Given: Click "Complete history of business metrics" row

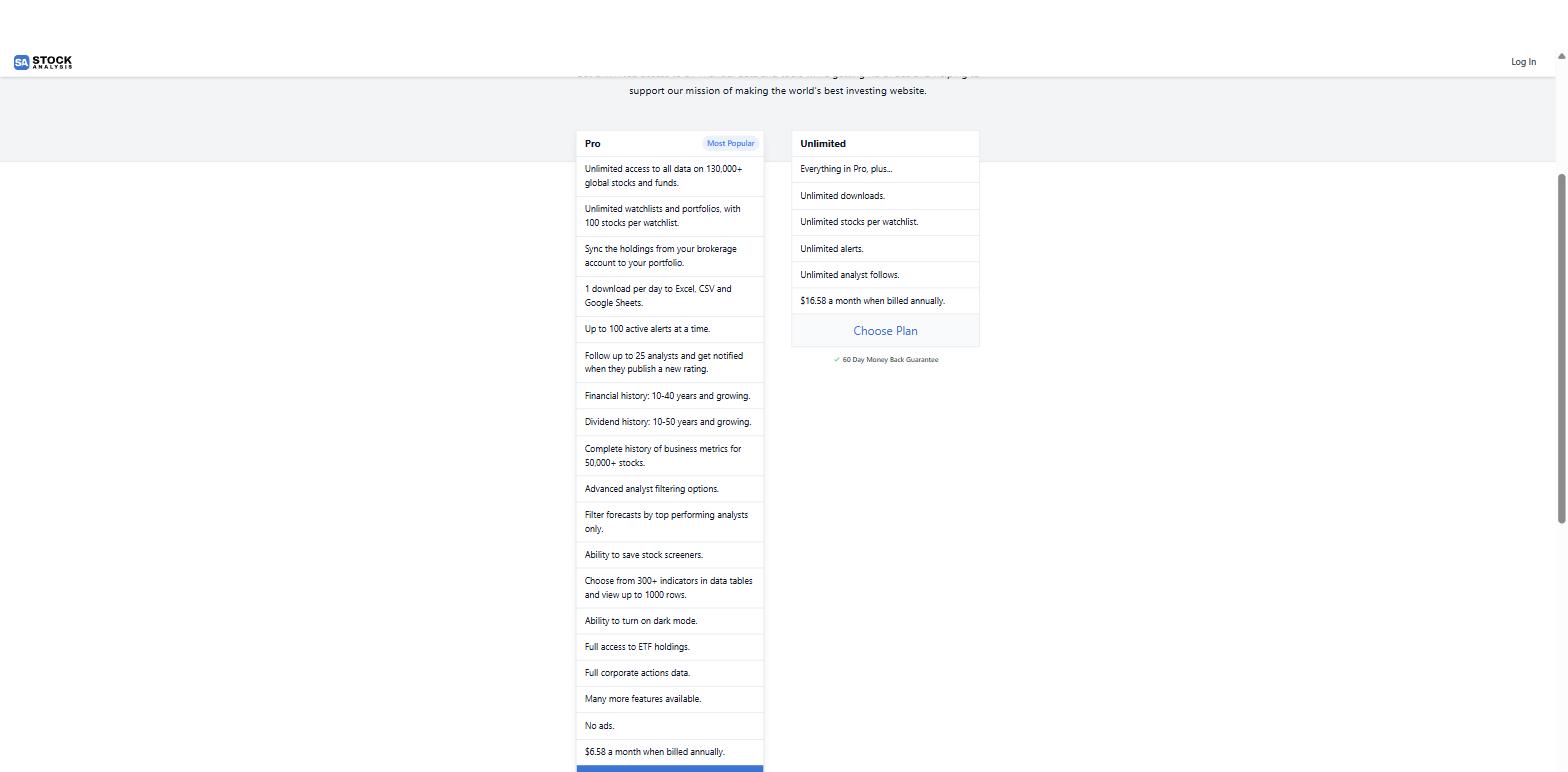Looking at the screenshot, I should coord(670,456).
